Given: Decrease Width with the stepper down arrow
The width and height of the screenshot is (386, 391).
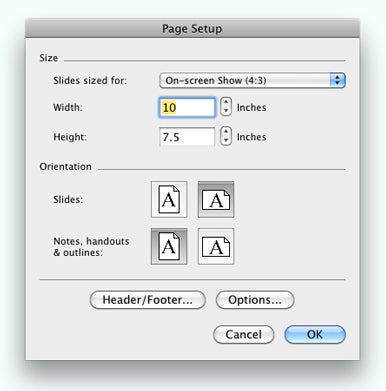Looking at the screenshot, I should 226,111.
